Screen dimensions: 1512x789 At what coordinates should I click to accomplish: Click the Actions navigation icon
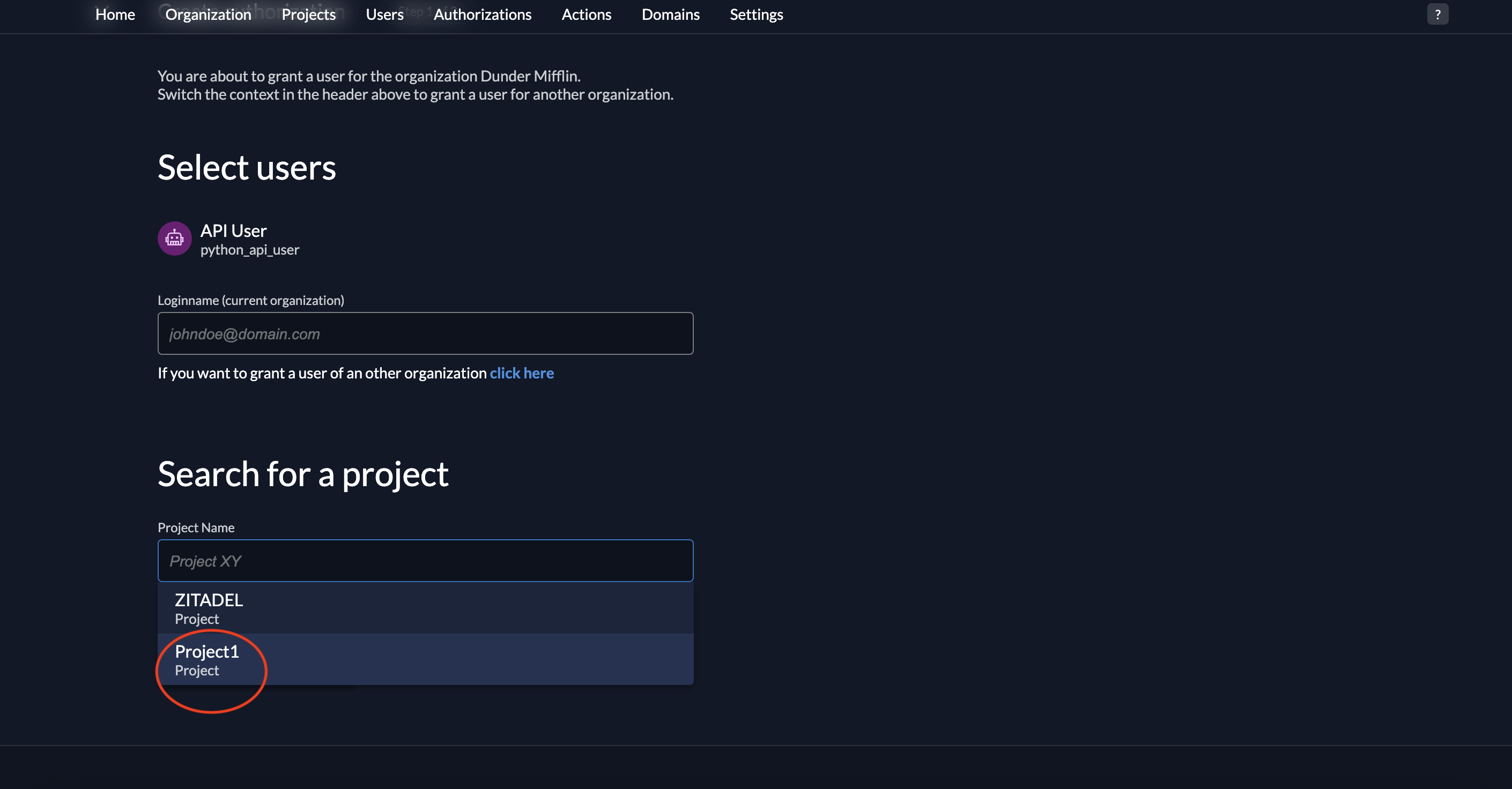tap(586, 14)
